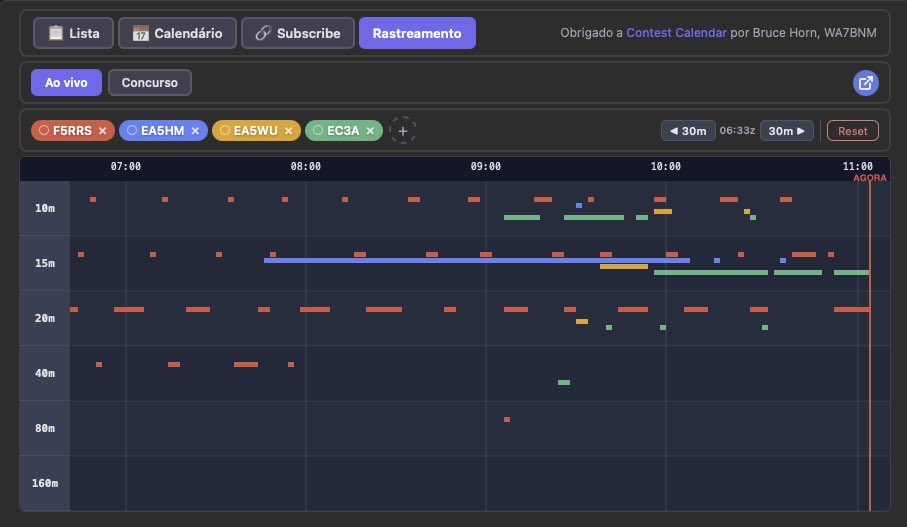Click the red F5RRS dot on 80m
This screenshot has height=527, width=907.
(507, 419)
